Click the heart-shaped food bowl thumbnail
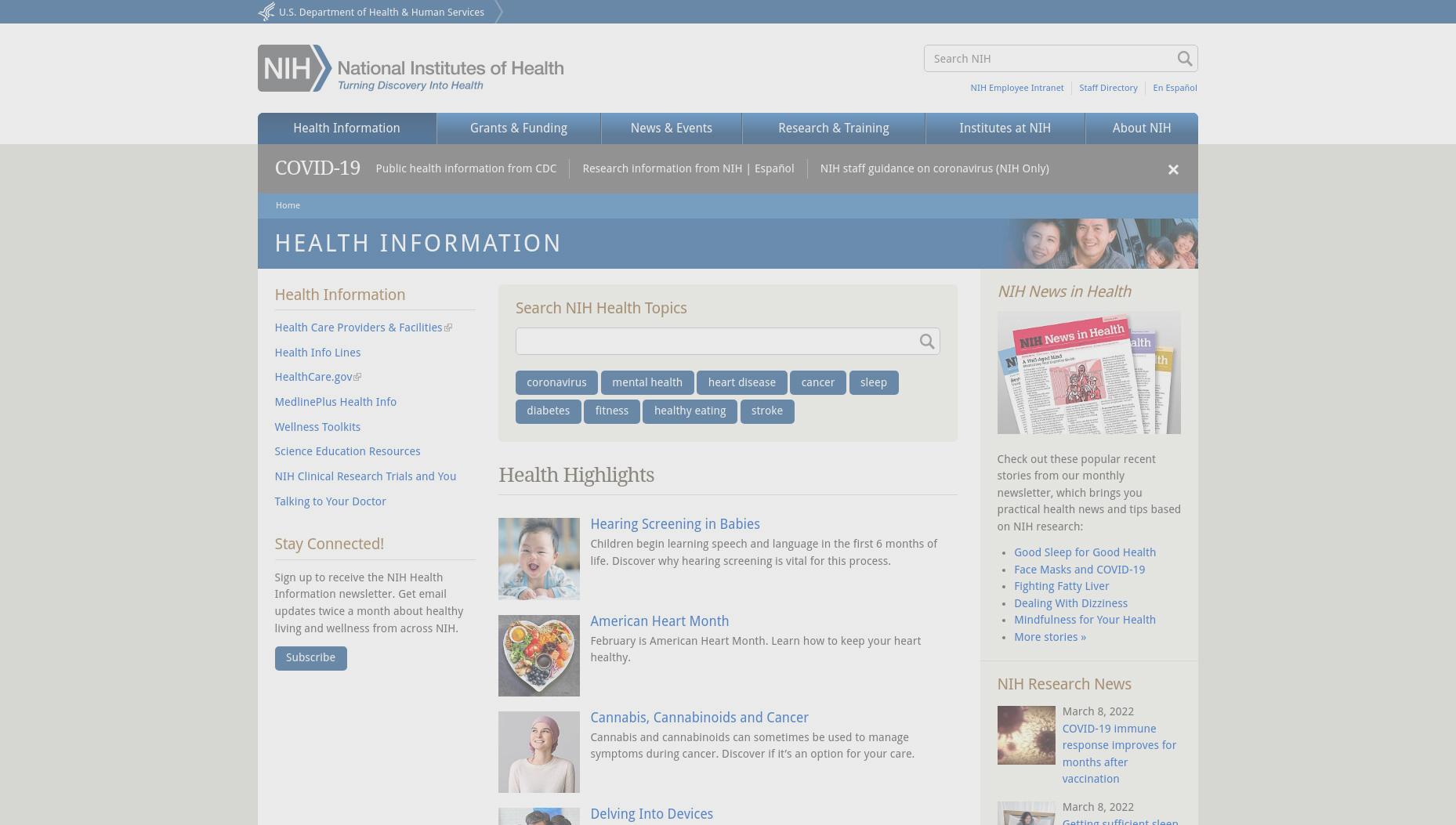The image size is (1456, 825). 539,656
